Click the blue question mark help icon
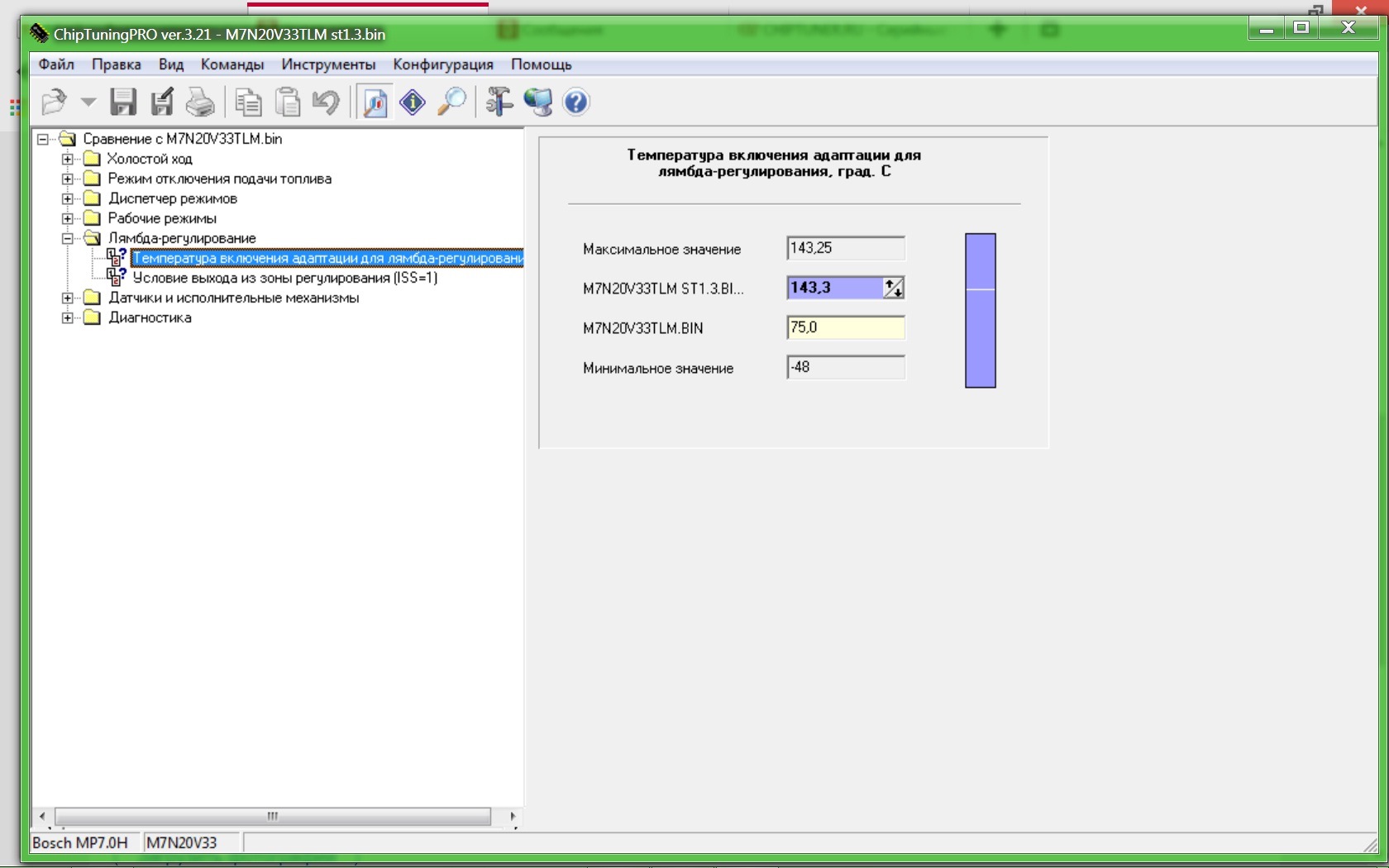1389x868 pixels. click(576, 103)
